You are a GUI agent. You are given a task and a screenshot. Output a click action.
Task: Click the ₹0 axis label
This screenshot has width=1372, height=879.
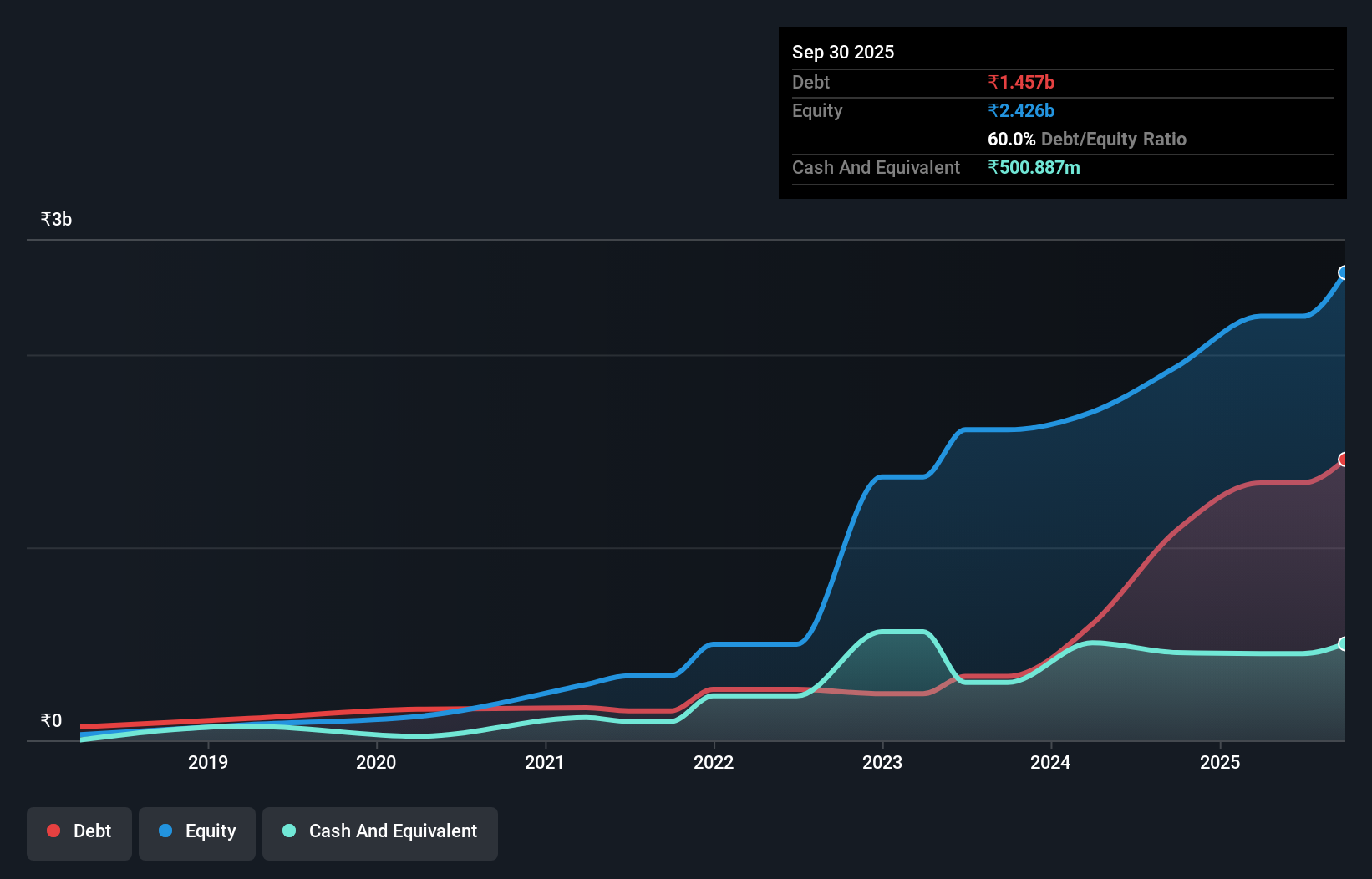(x=50, y=720)
